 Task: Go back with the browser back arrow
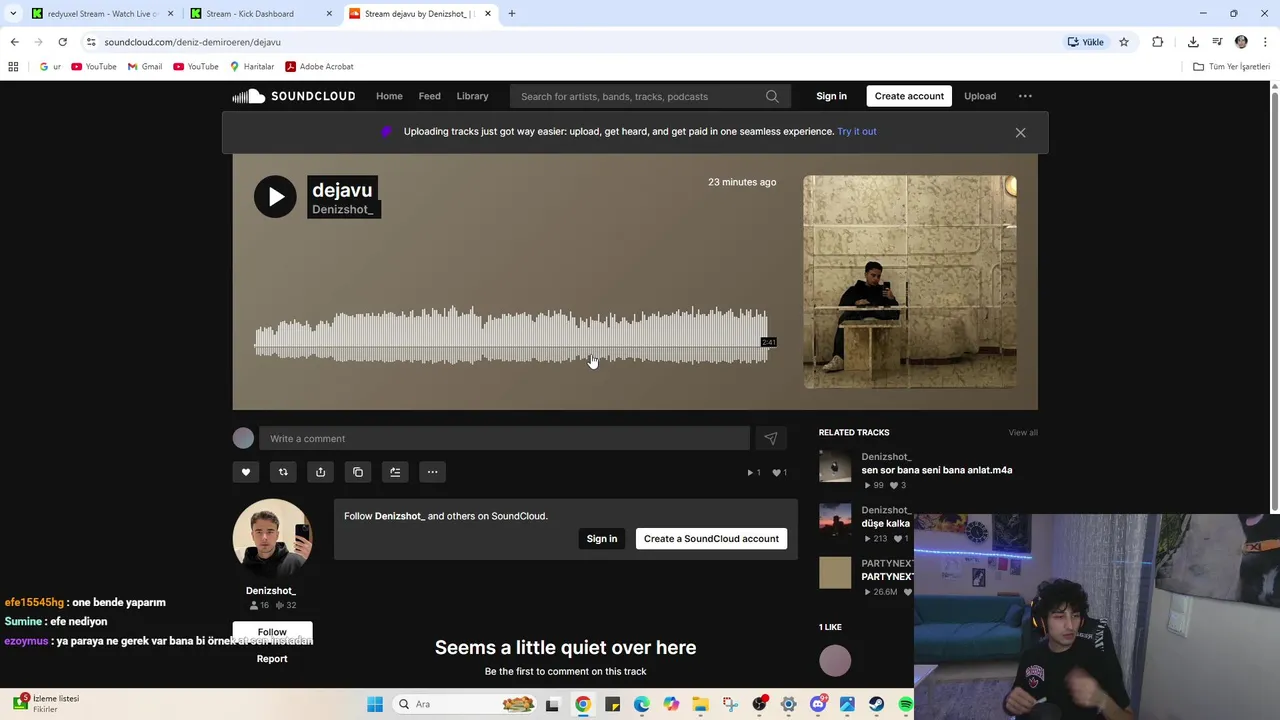point(14,42)
